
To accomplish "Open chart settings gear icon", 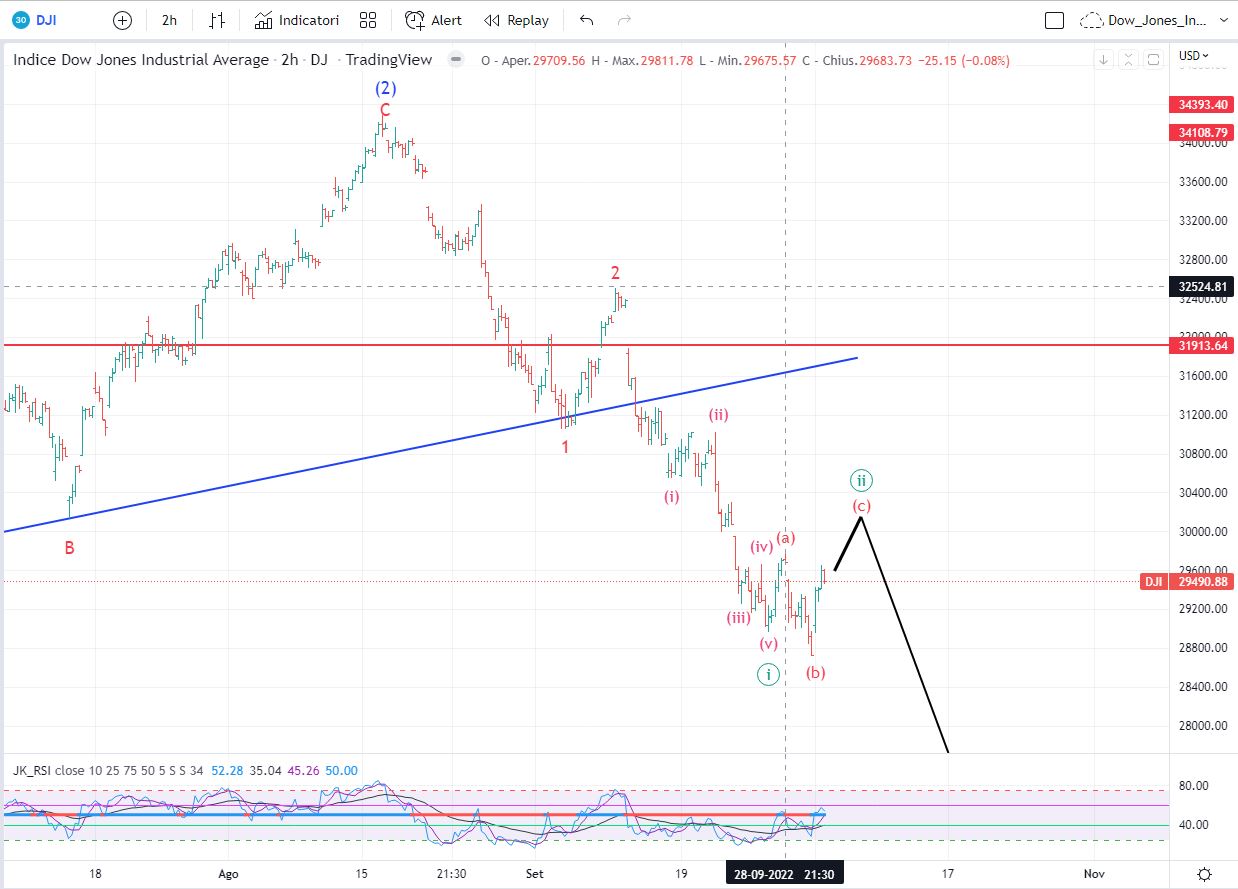I will click(1205, 873).
